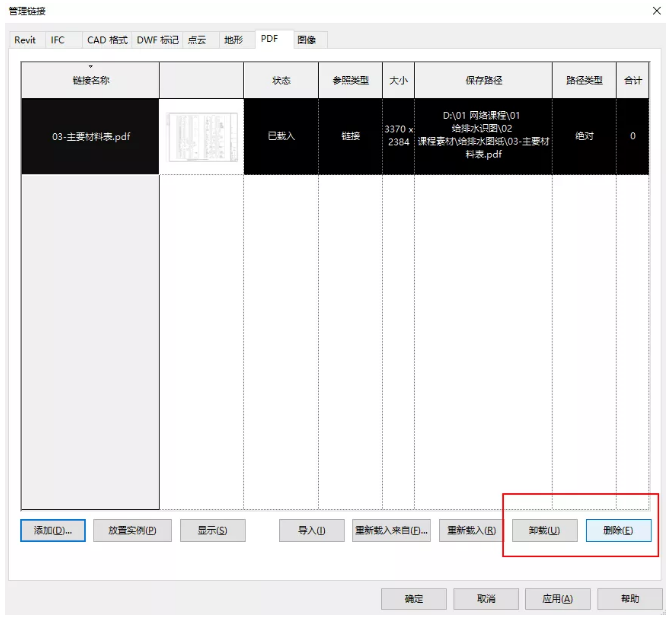Click the 参照类型 column header
This screenshot has height=620, width=669.
point(350,80)
